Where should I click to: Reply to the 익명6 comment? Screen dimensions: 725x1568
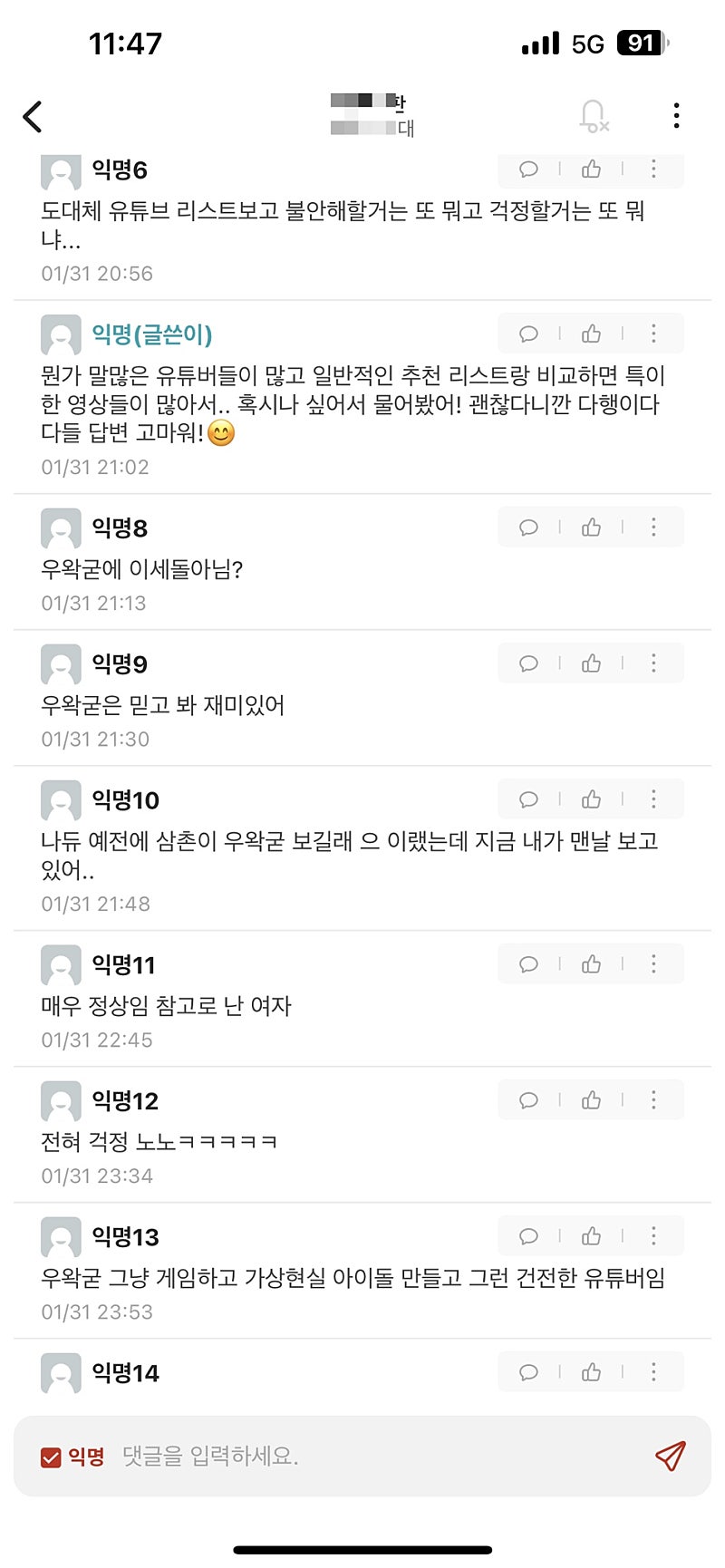point(528,169)
